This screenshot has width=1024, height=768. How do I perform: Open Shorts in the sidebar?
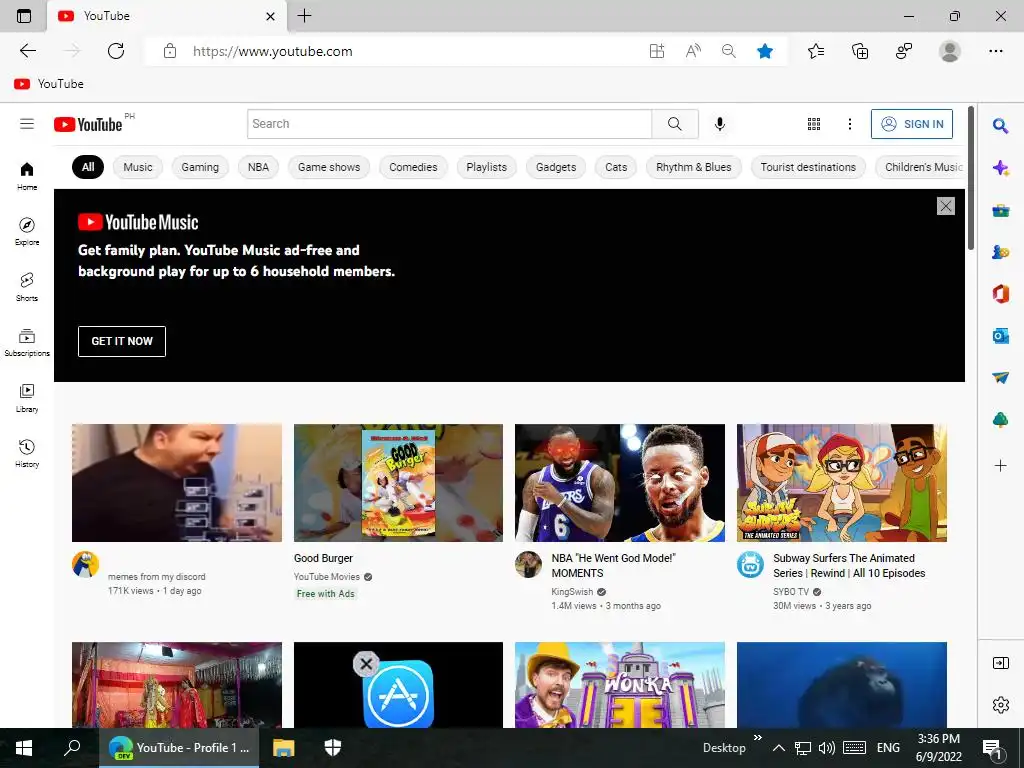point(27,287)
